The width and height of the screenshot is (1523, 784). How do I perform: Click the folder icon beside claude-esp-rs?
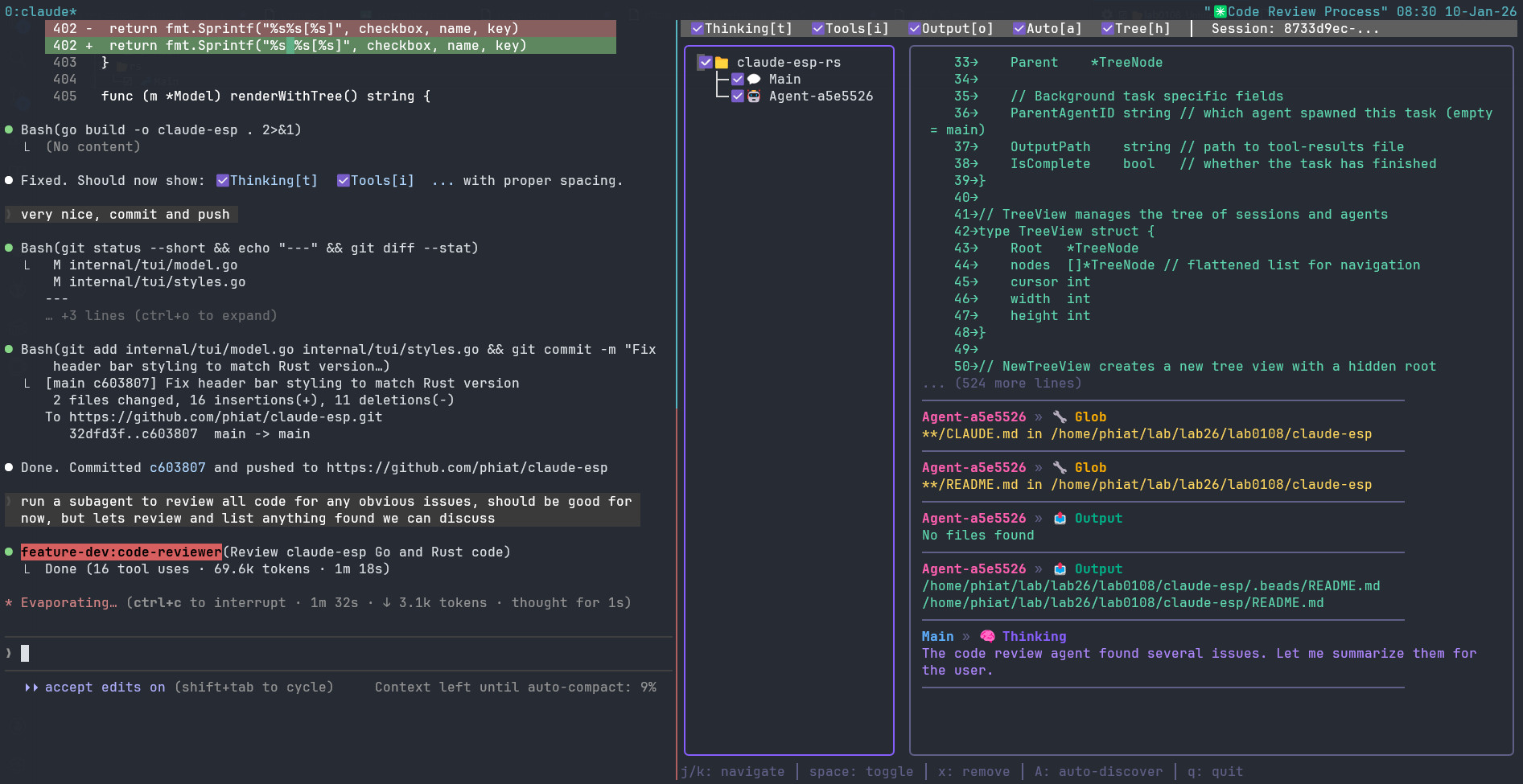pos(722,63)
